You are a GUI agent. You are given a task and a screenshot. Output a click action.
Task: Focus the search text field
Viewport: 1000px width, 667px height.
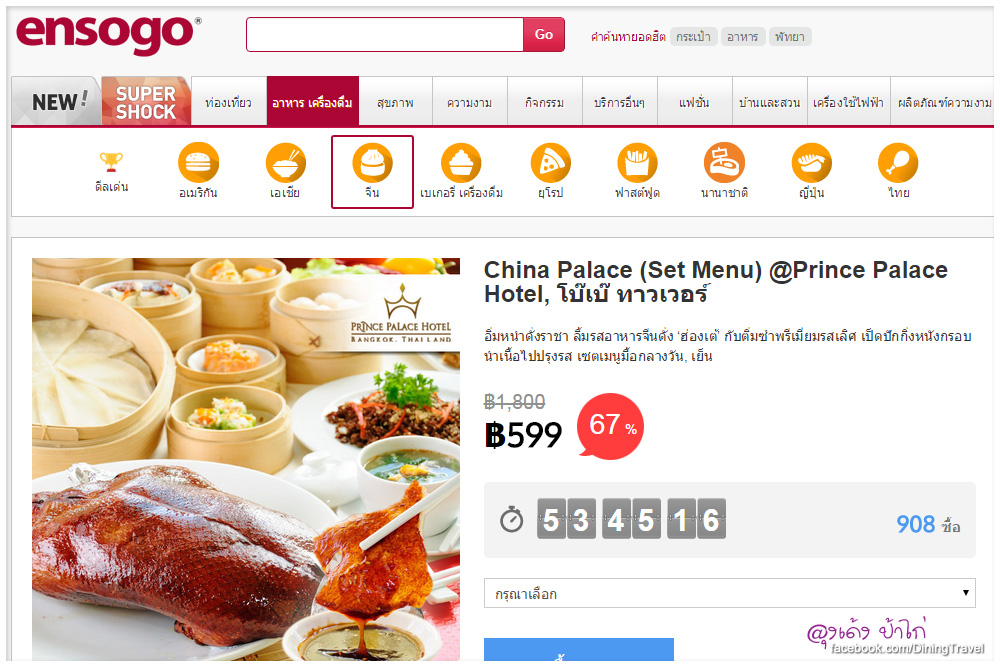click(385, 34)
